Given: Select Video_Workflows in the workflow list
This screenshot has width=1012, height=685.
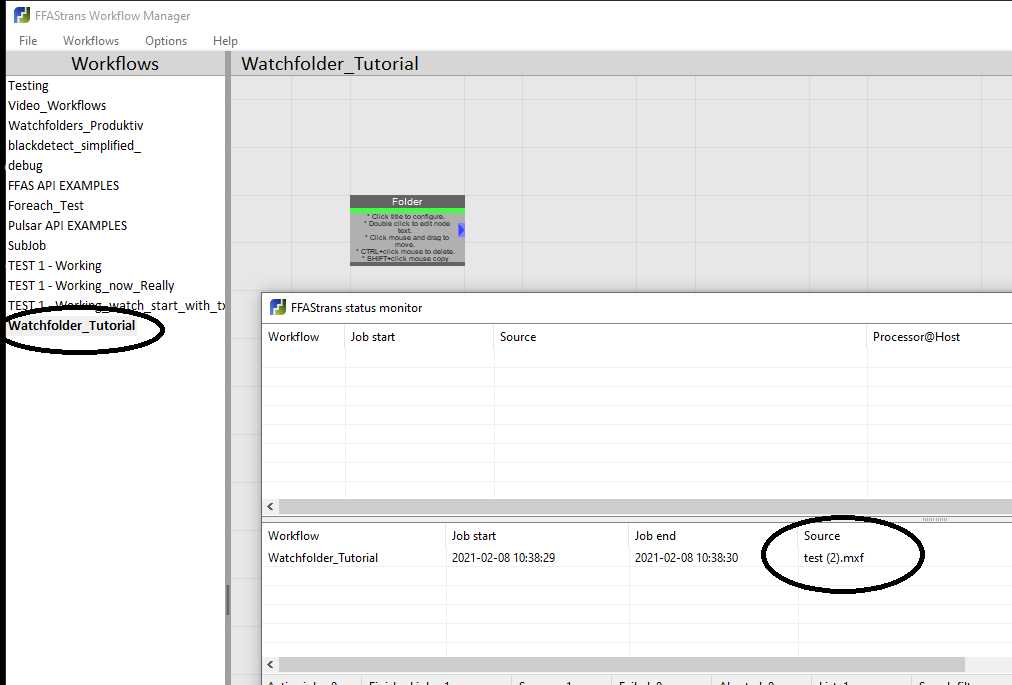Looking at the screenshot, I should pos(57,105).
